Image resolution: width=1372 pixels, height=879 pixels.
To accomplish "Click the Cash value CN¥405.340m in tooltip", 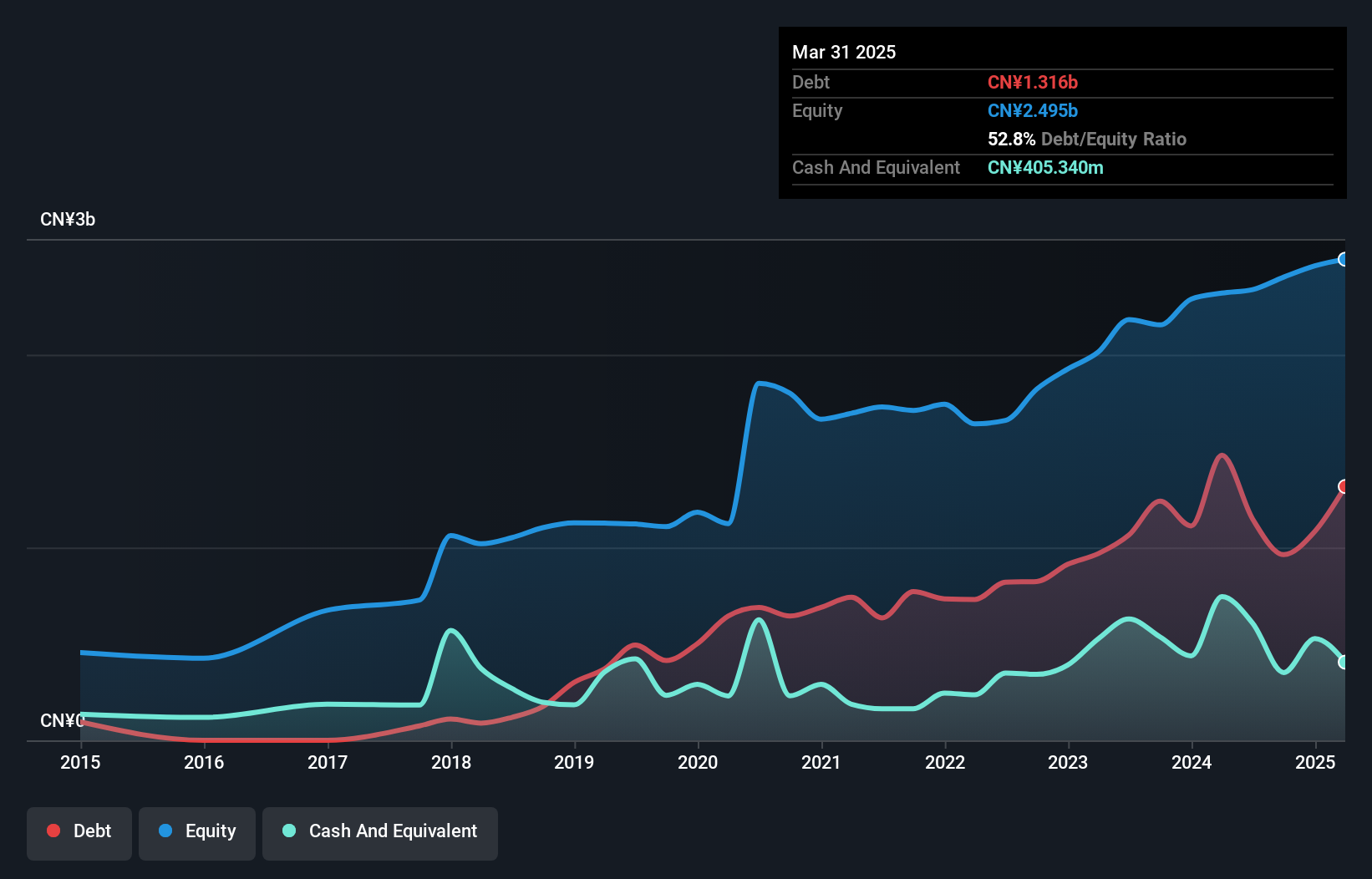I will [1045, 167].
